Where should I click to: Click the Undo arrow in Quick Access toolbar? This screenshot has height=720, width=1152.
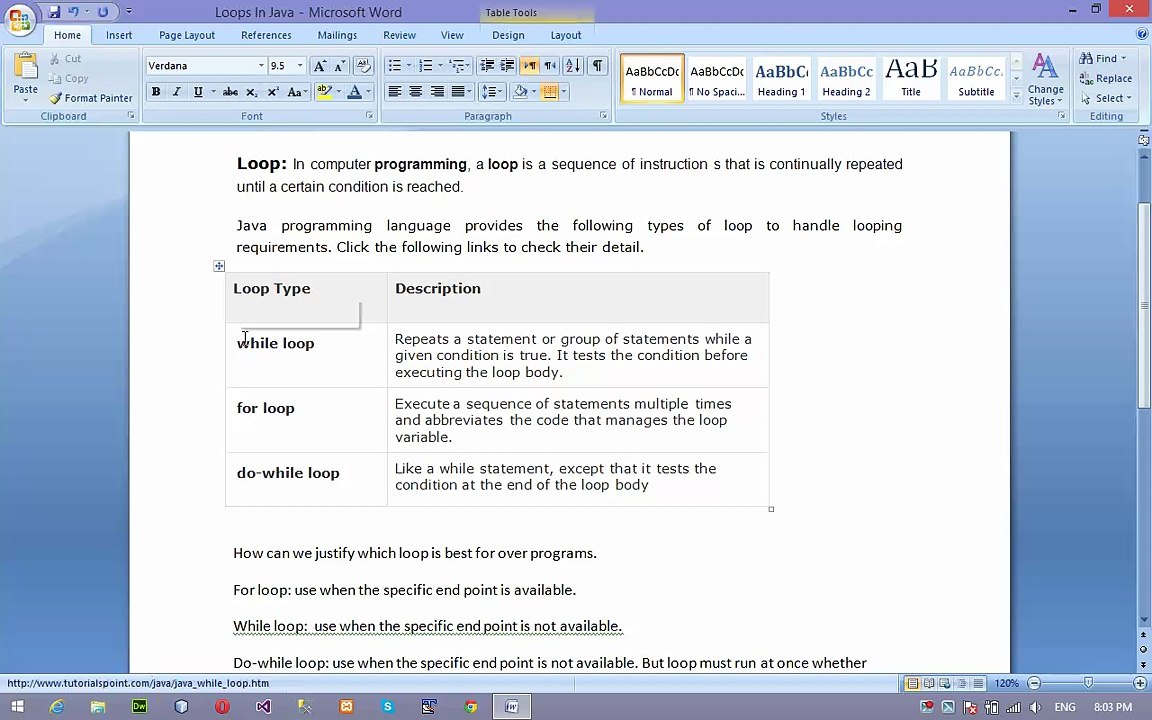pyautogui.click(x=73, y=12)
